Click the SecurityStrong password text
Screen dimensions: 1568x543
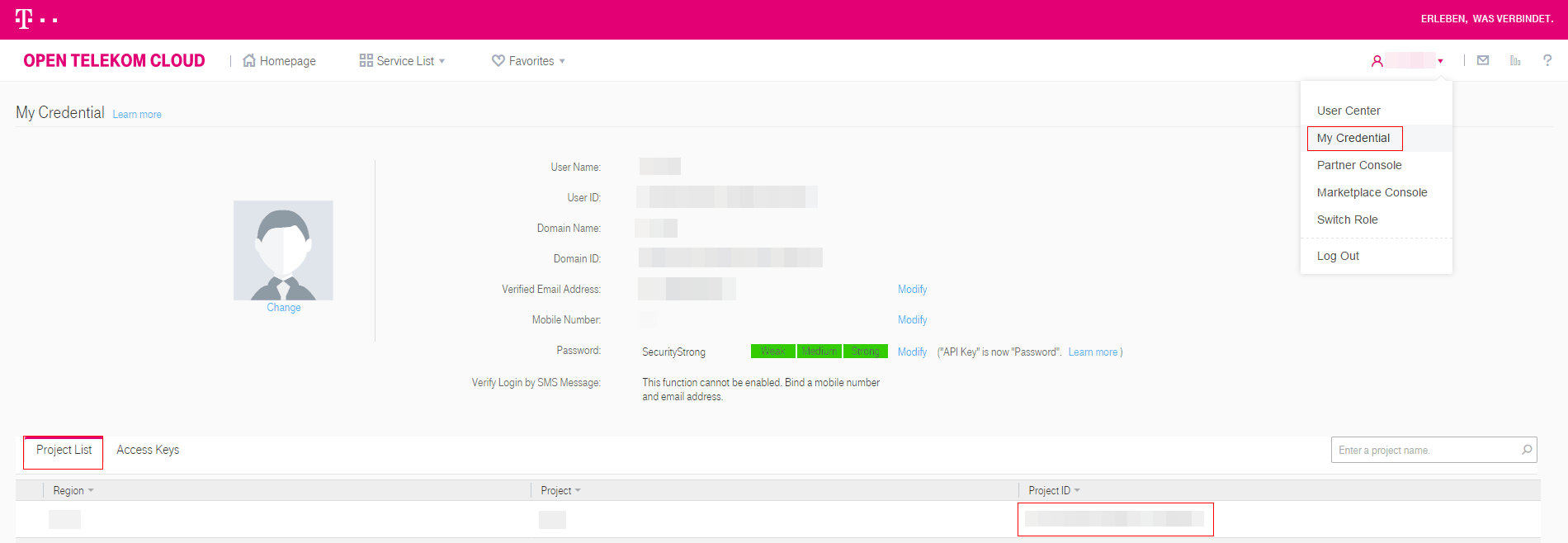673,352
